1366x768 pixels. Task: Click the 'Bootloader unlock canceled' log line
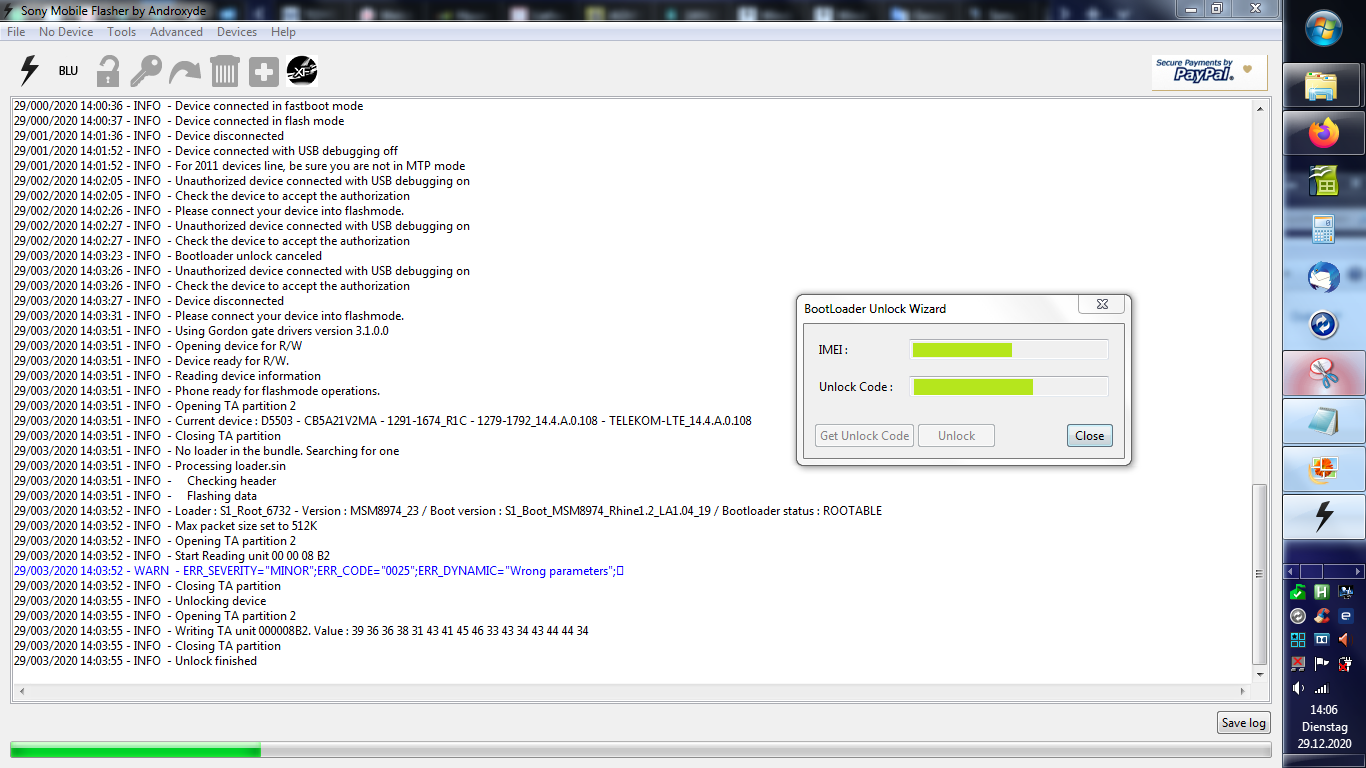[x=168, y=256]
